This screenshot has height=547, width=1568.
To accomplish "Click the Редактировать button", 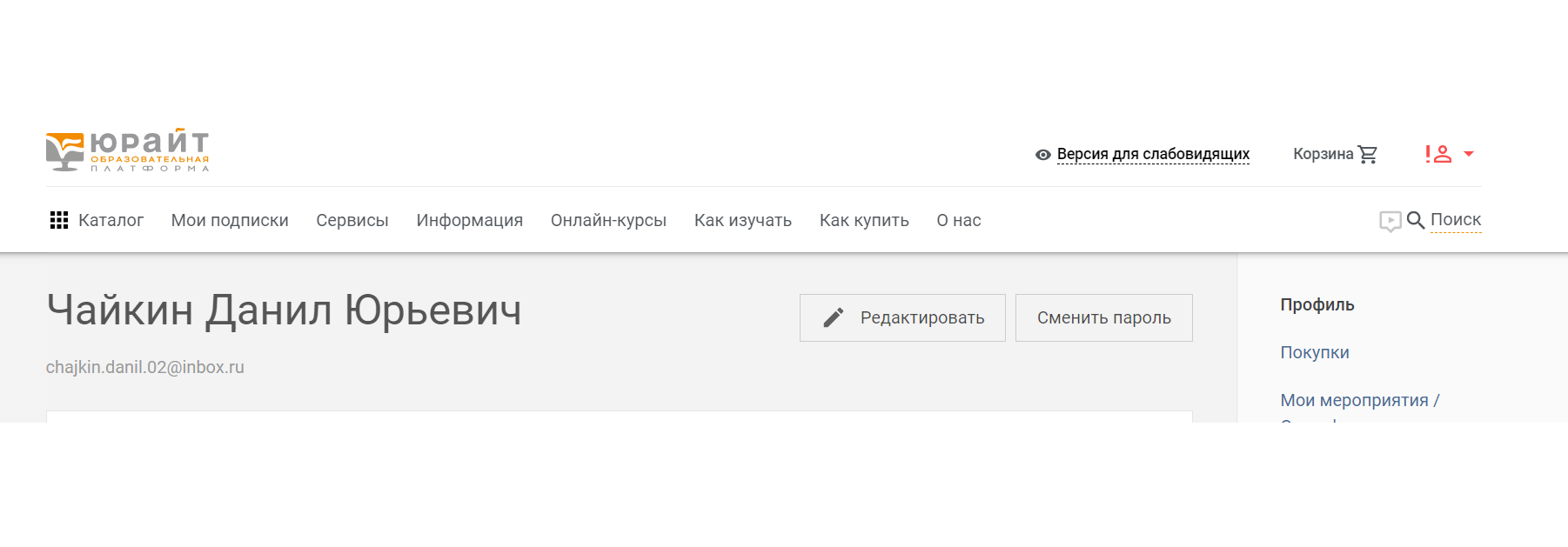I will (902, 317).
